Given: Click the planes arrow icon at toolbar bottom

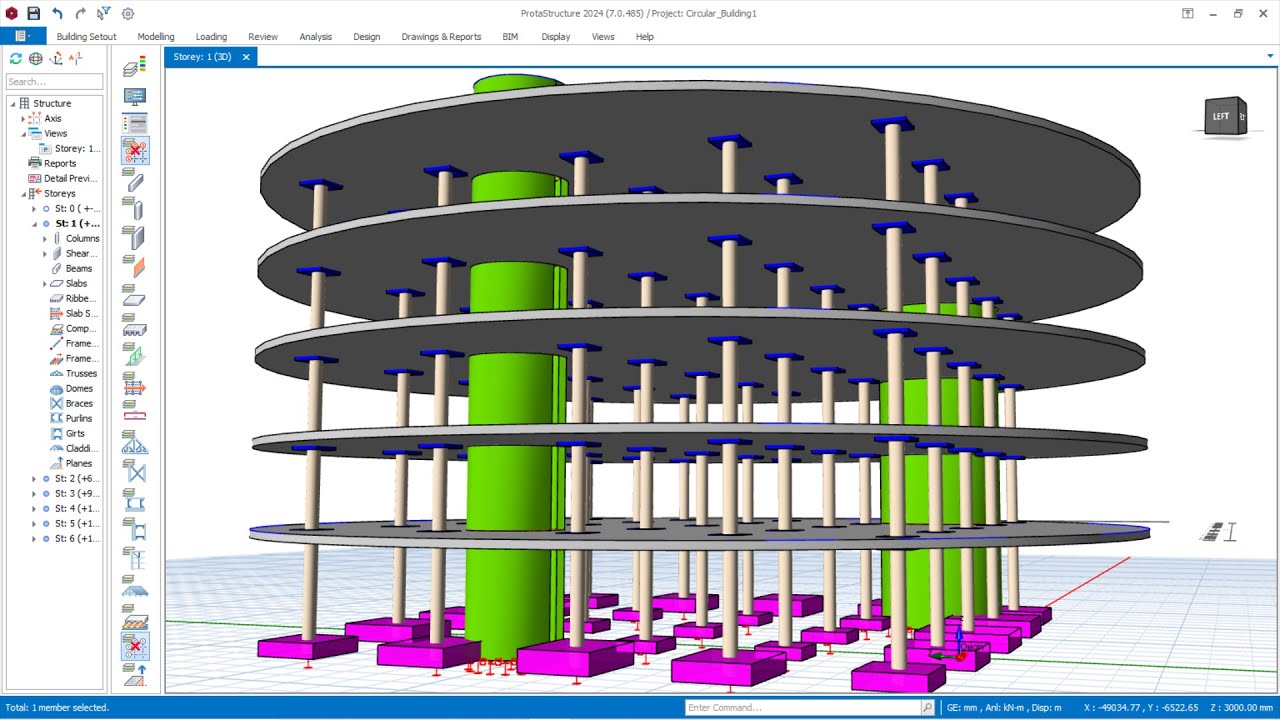Looking at the screenshot, I should pos(135,675).
